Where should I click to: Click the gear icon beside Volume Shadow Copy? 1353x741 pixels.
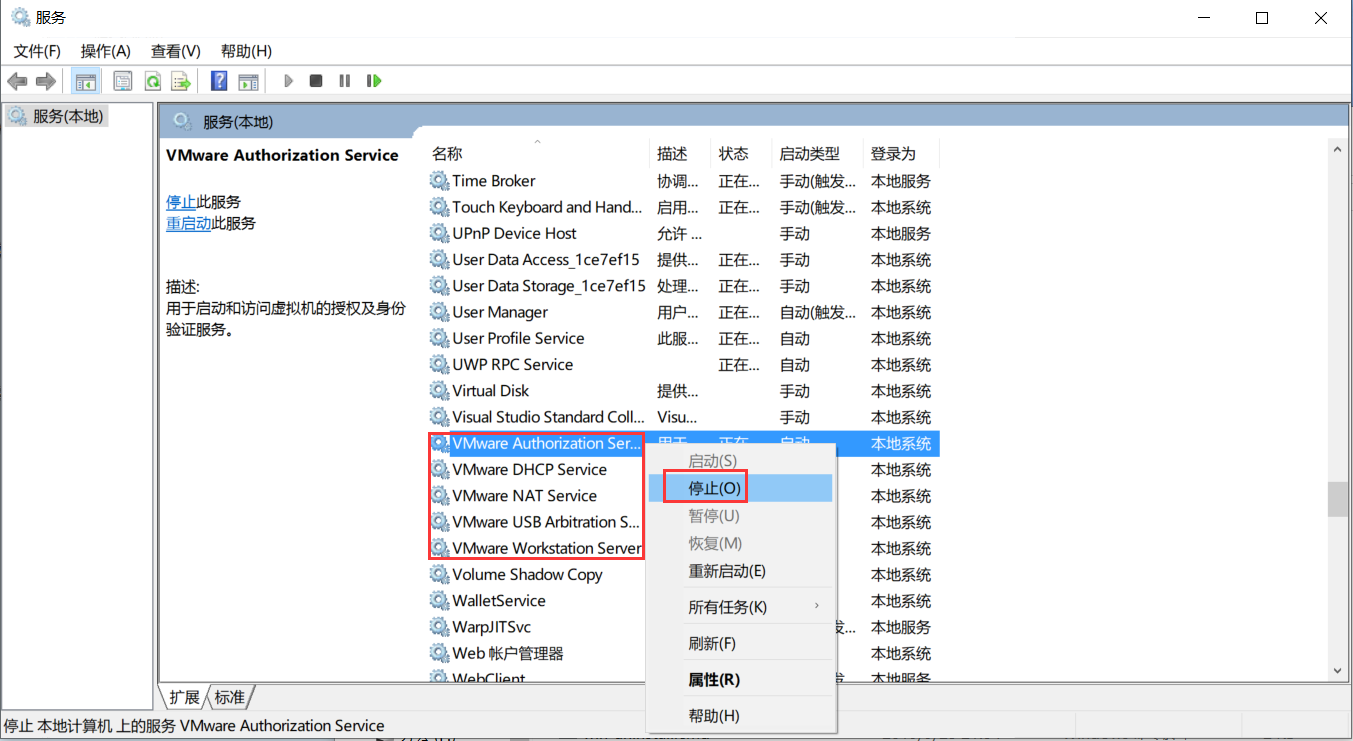click(439, 574)
